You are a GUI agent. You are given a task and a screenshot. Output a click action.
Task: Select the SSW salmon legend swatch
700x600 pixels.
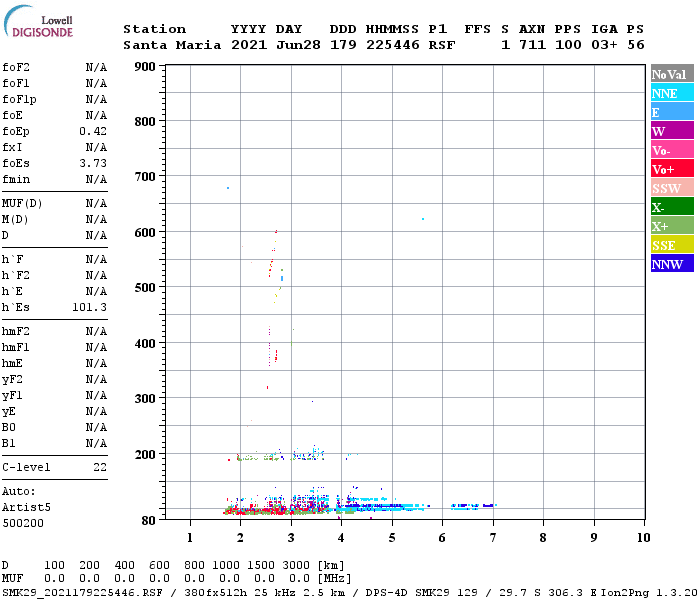(672, 188)
